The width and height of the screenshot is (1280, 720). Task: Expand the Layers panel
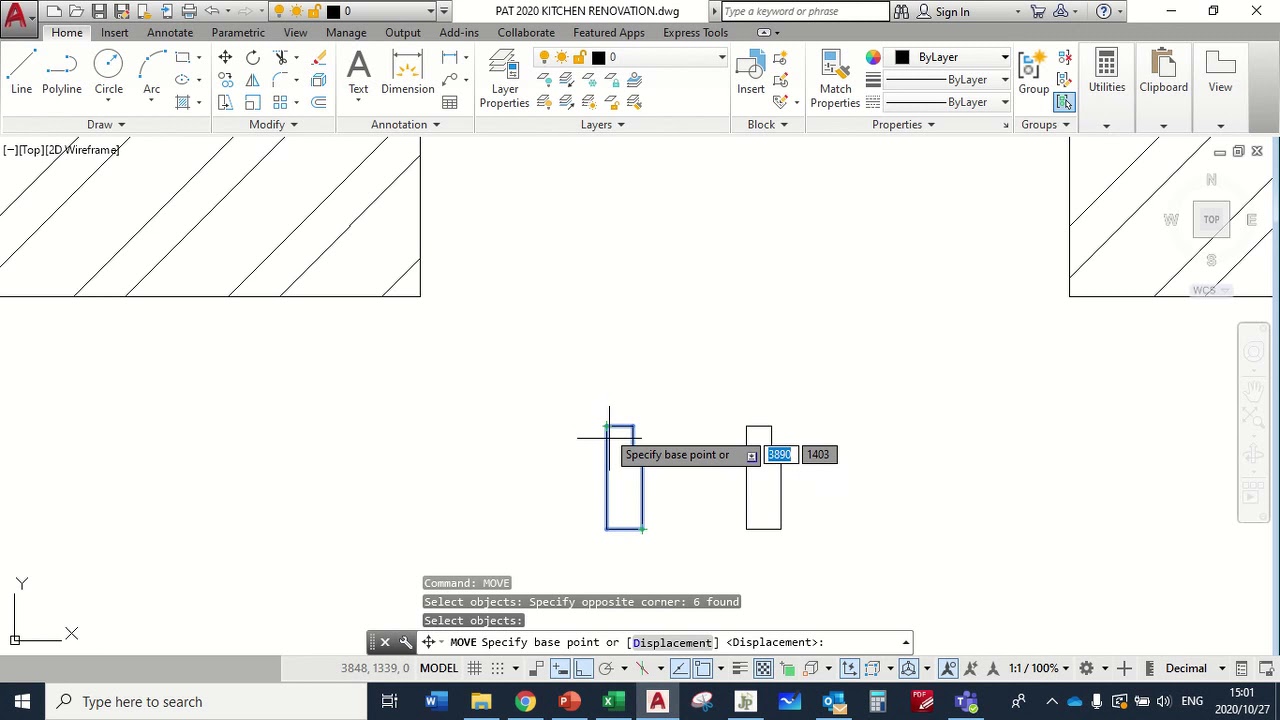pyautogui.click(x=602, y=124)
